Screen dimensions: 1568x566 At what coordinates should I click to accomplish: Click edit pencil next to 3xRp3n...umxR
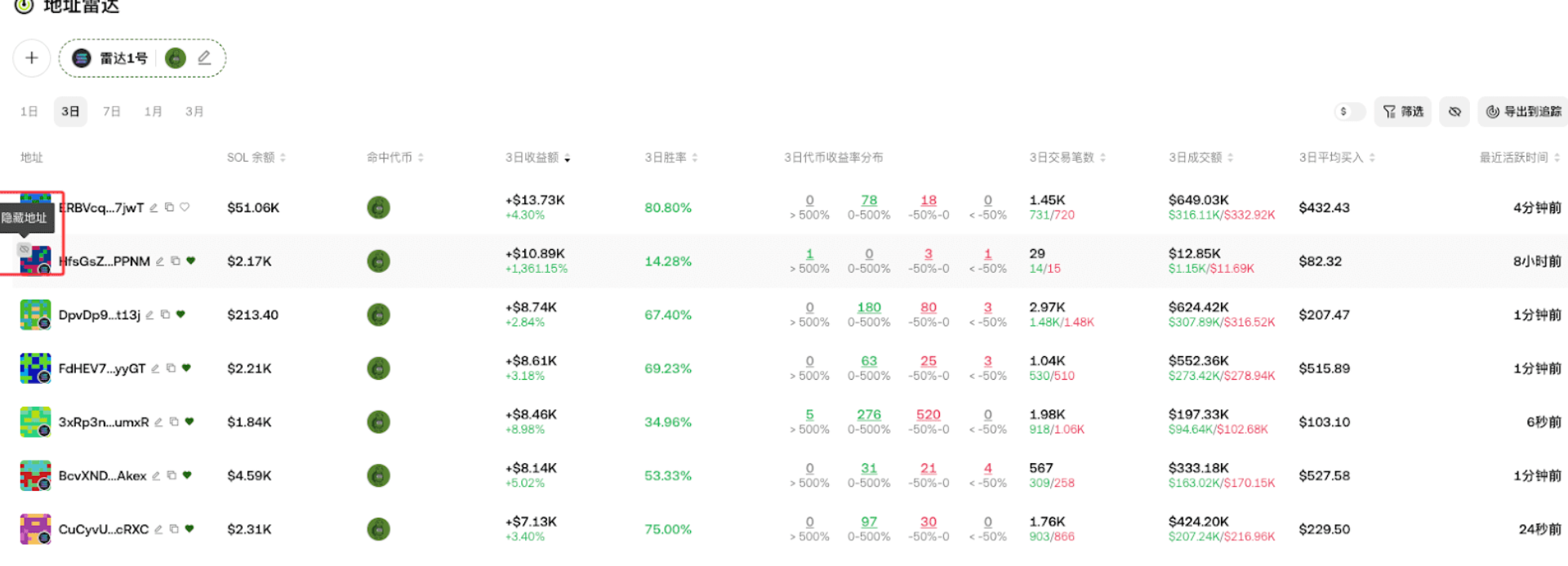coord(158,422)
